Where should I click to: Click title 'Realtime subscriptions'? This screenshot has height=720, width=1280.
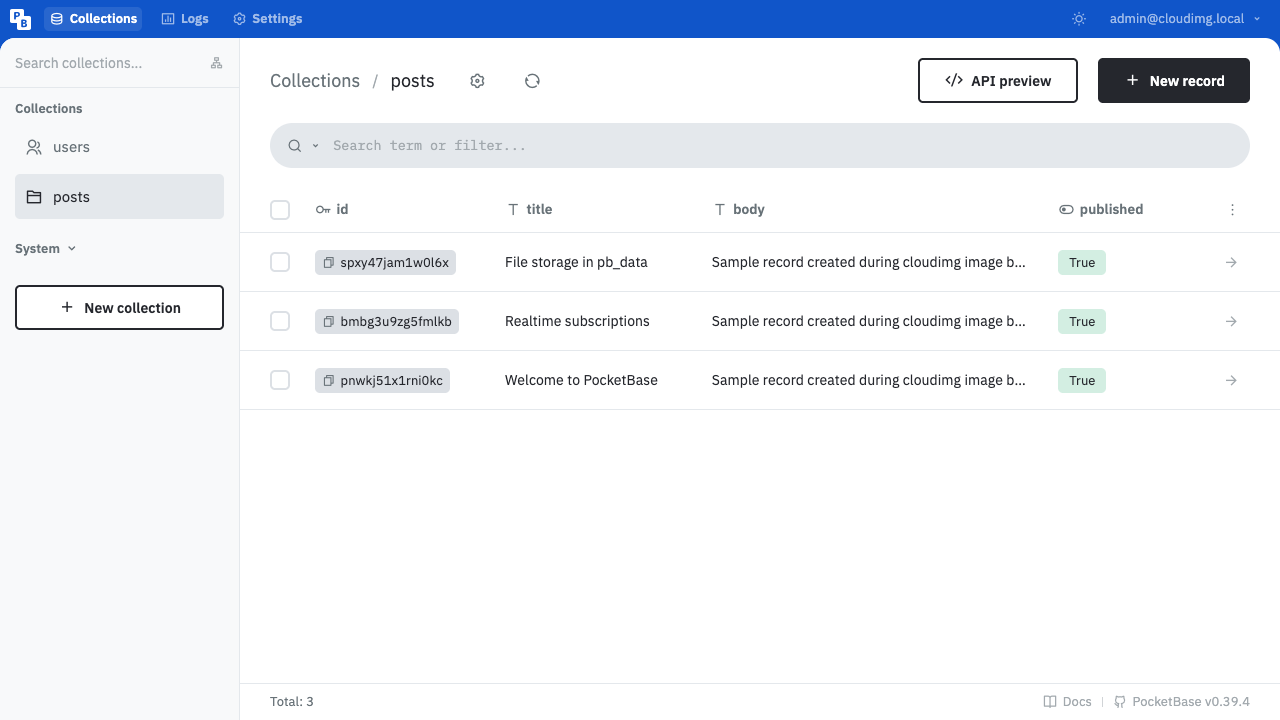click(x=577, y=321)
